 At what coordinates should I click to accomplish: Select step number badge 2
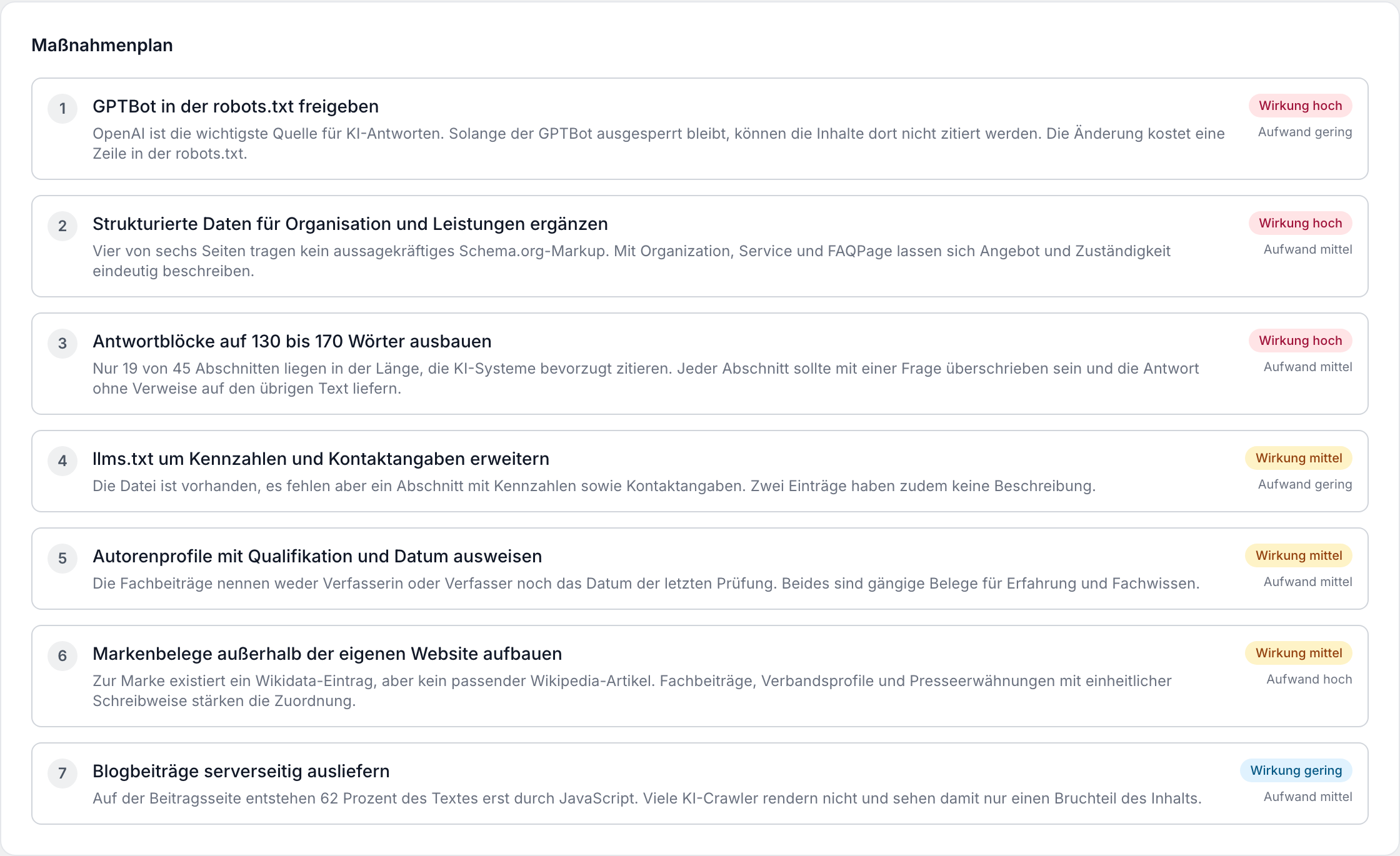coord(62,226)
